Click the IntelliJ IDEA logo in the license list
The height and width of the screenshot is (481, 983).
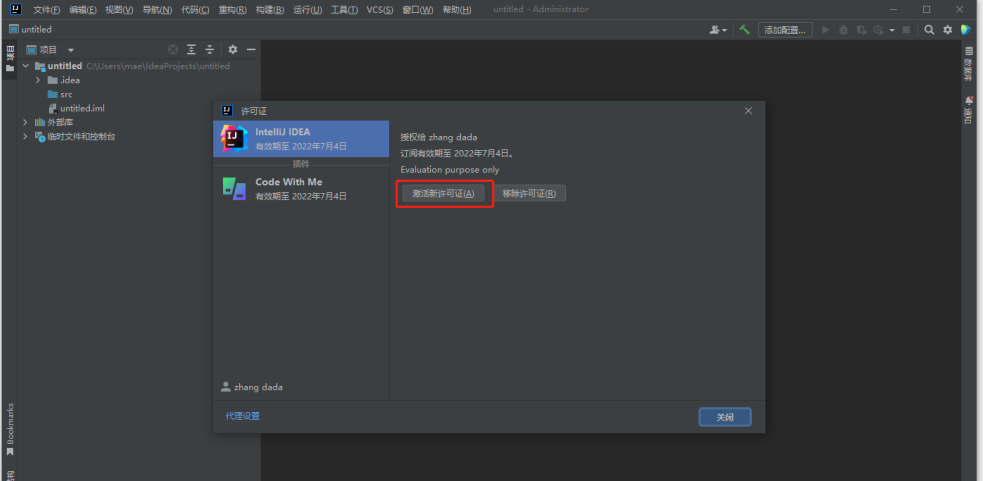point(234,138)
